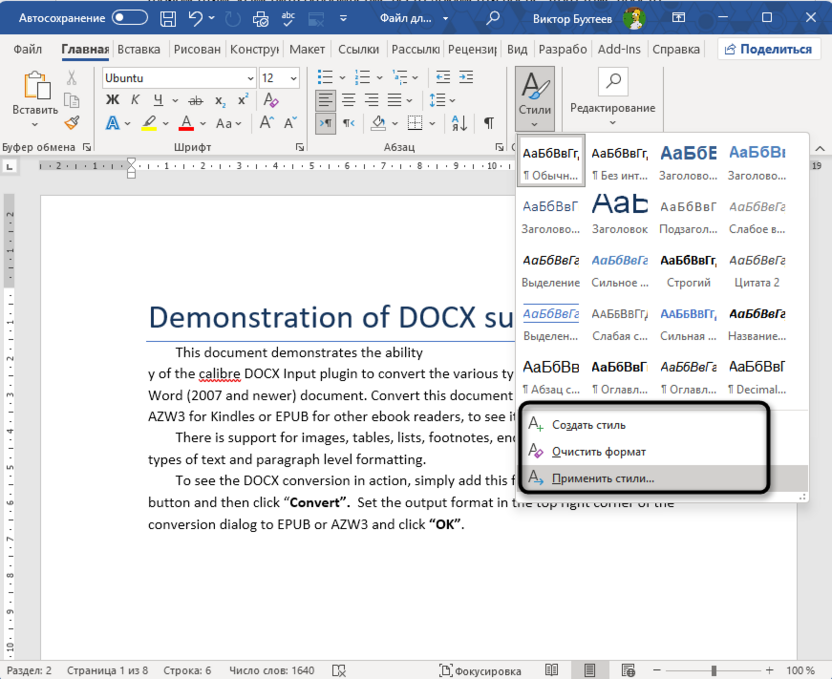
Task: Toggle bold formatting with the Ж icon
Action: click(113, 100)
